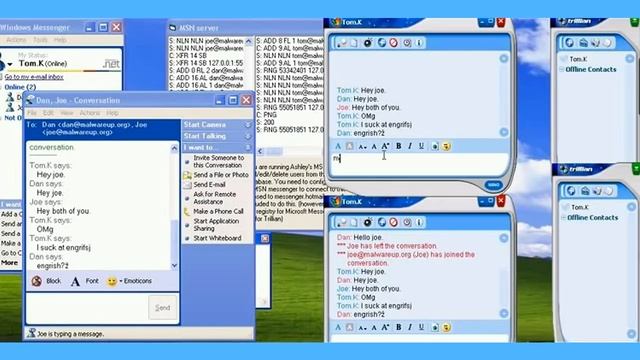Viewport: 640px width, 360px height.
Task: Toggle Bold in upper Trillian chat
Action: [398, 146]
